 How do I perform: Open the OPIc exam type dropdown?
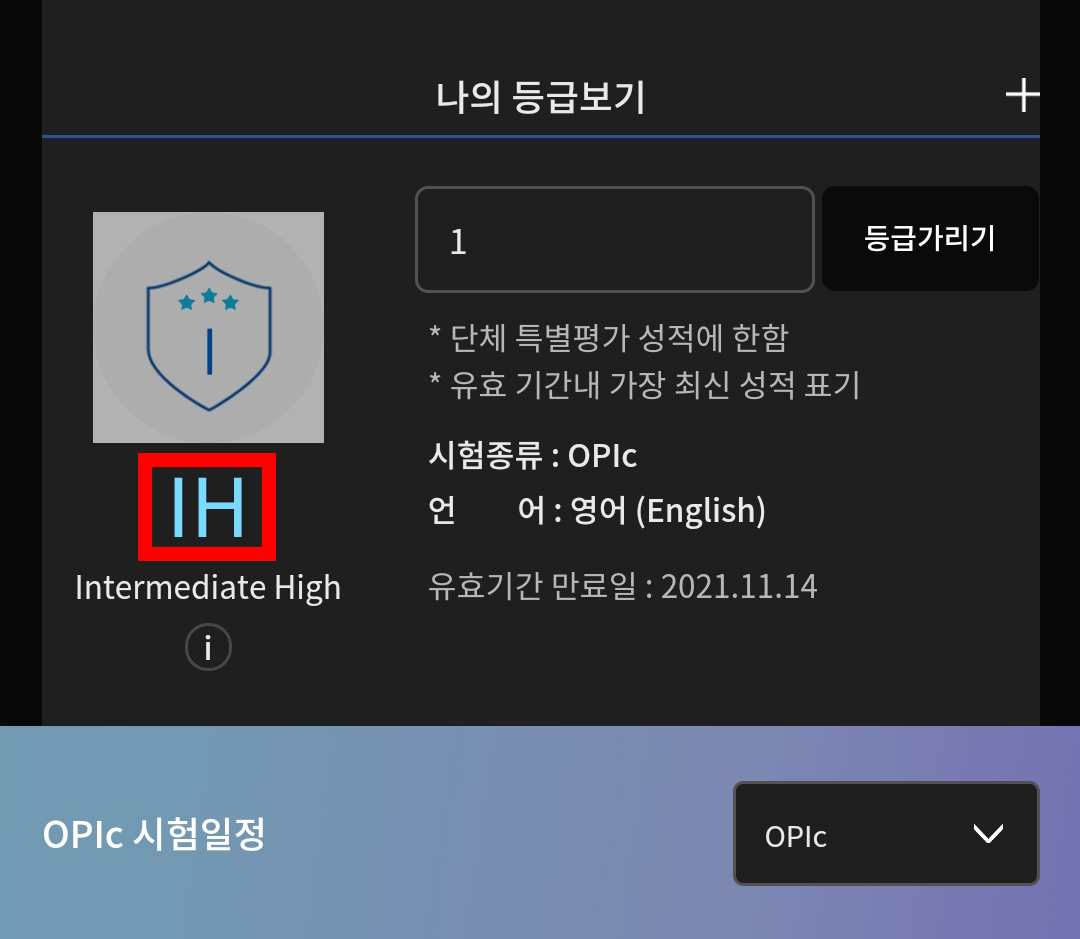[886, 833]
